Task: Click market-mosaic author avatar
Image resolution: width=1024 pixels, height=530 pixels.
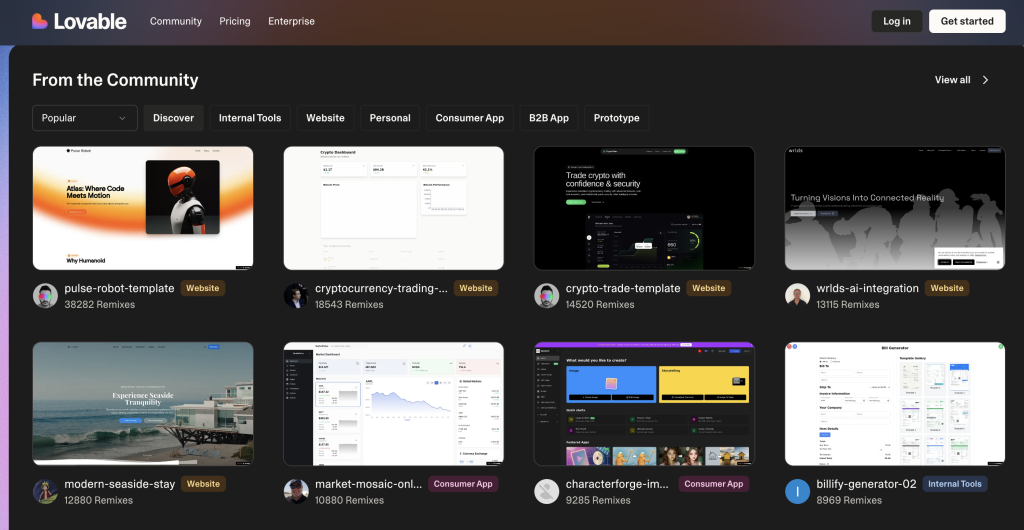Action: coord(296,491)
